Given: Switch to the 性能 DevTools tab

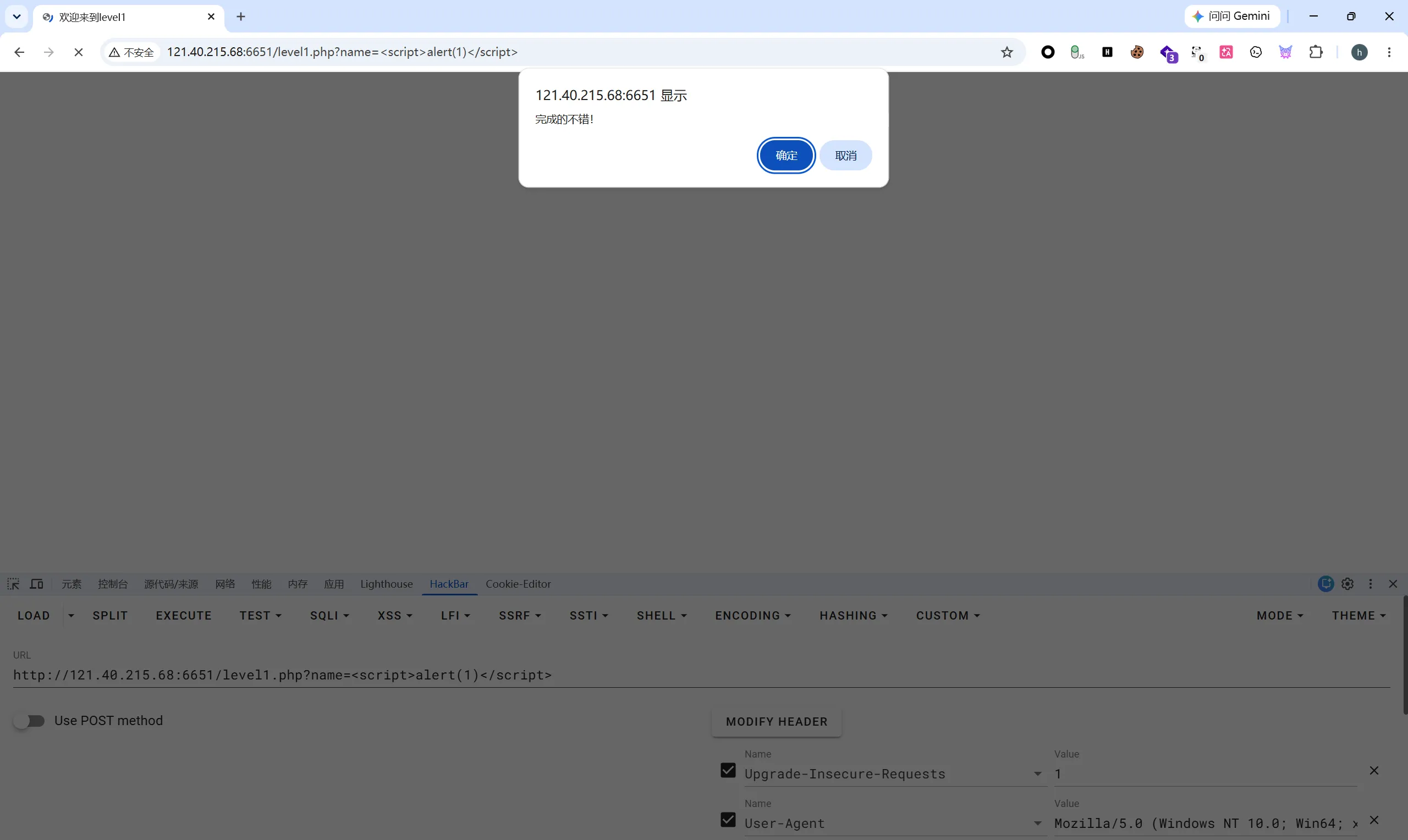Looking at the screenshot, I should tap(261, 584).
